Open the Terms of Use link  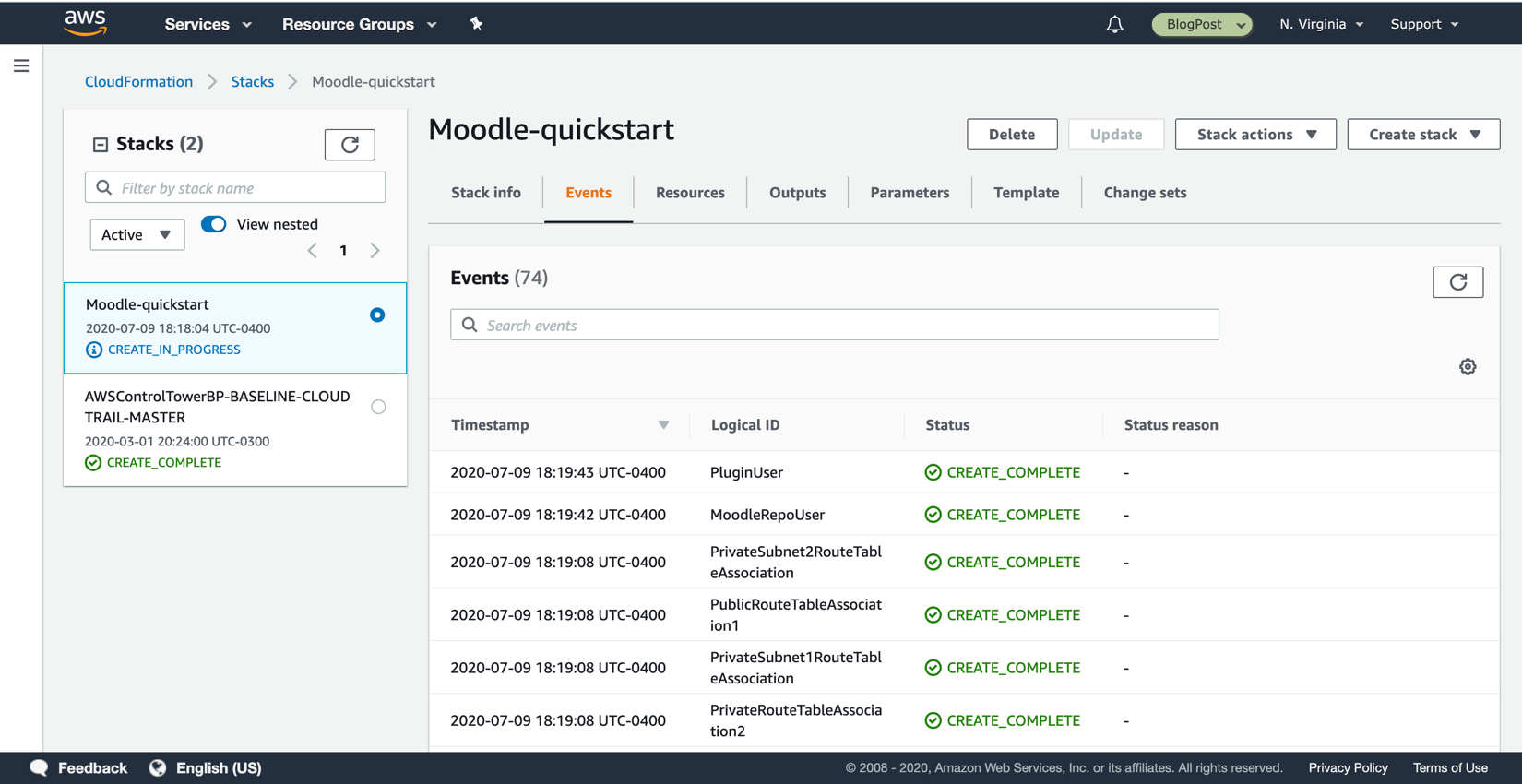[1450, 767]
